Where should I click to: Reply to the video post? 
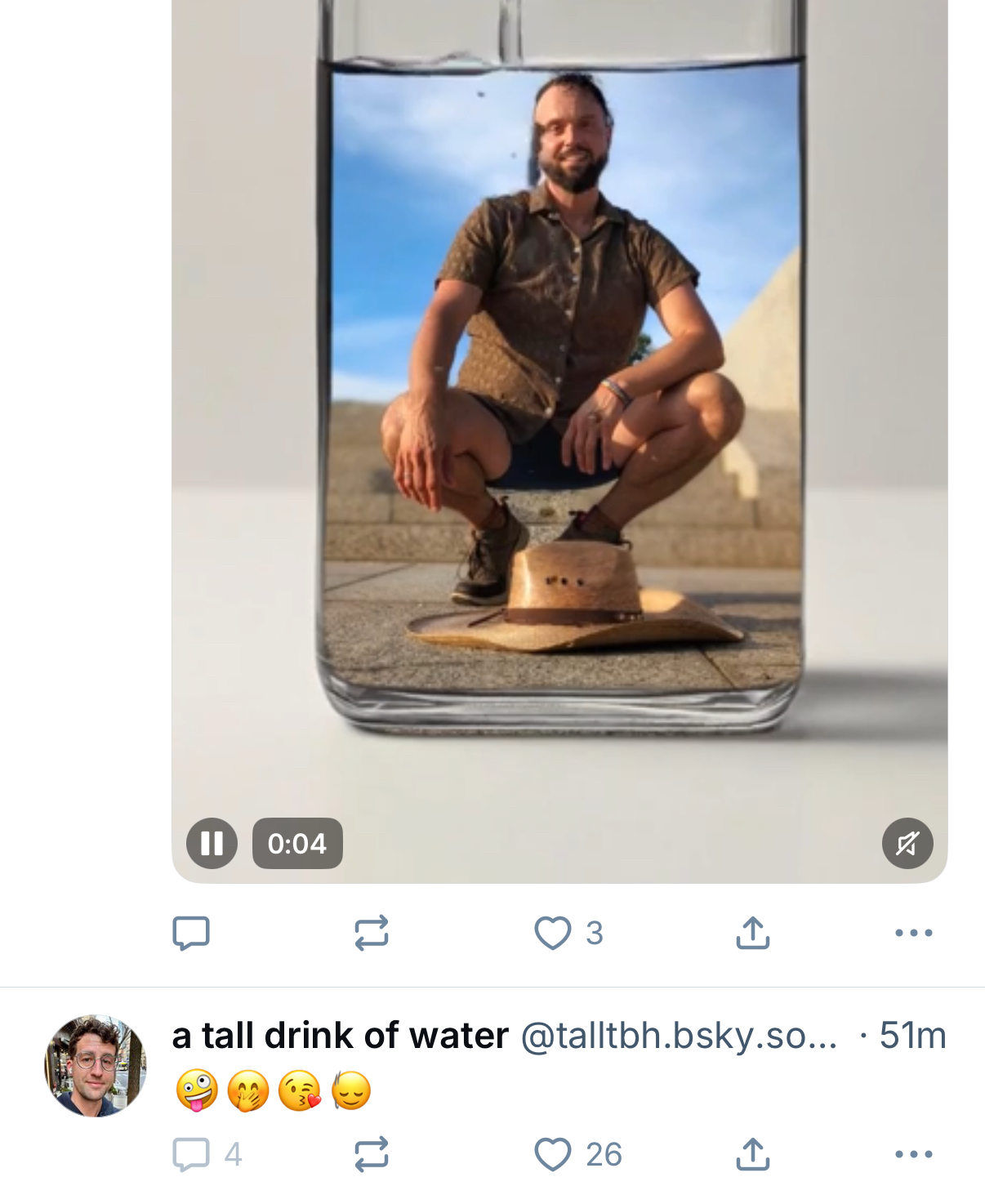[x=191, y=933]
